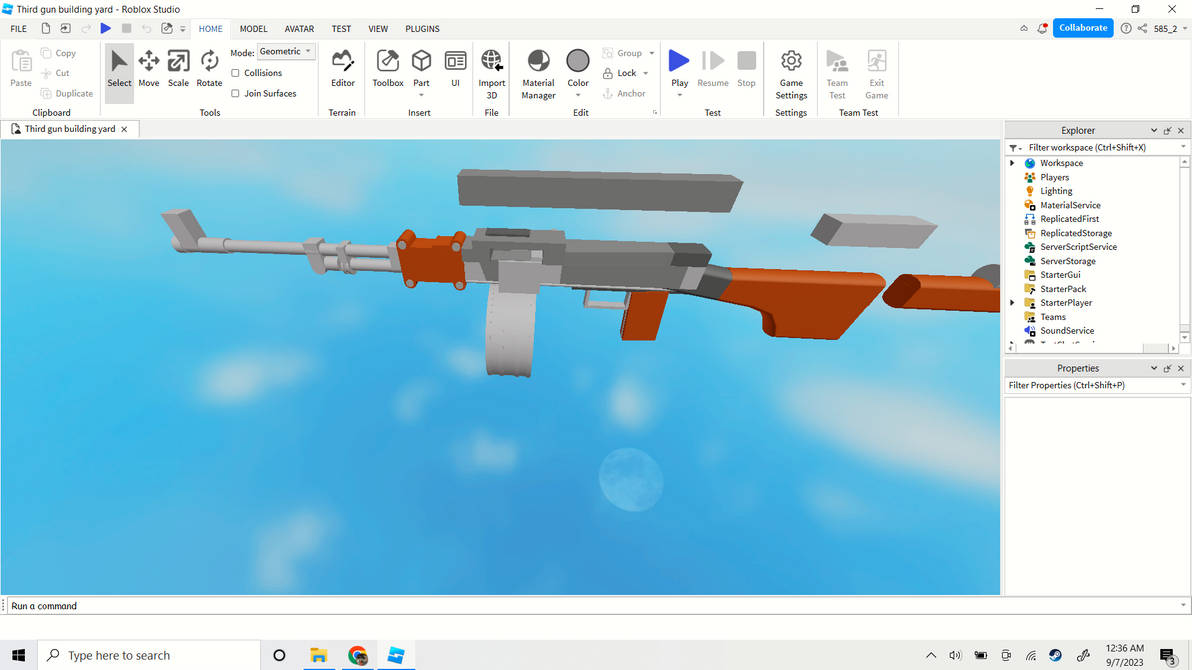Switch to the VIEW tab
1192x670 pixels.
378,29
